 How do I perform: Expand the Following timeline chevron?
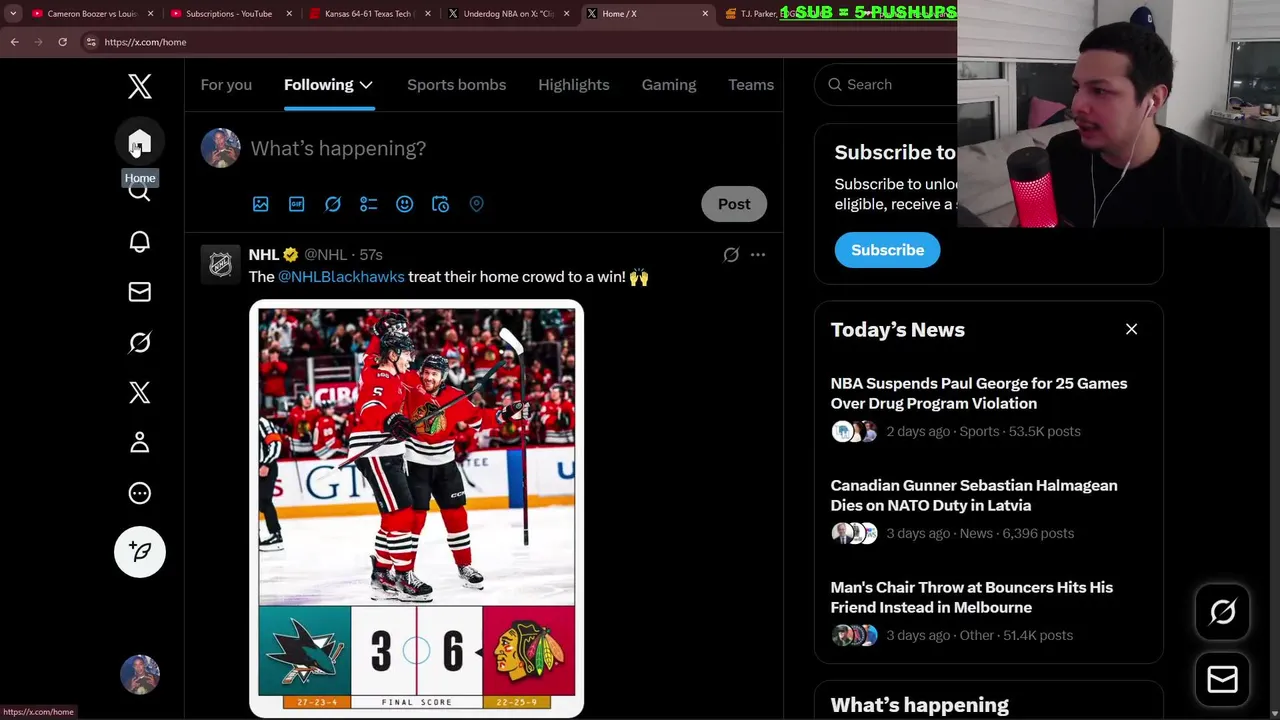(x=366, y=85)
